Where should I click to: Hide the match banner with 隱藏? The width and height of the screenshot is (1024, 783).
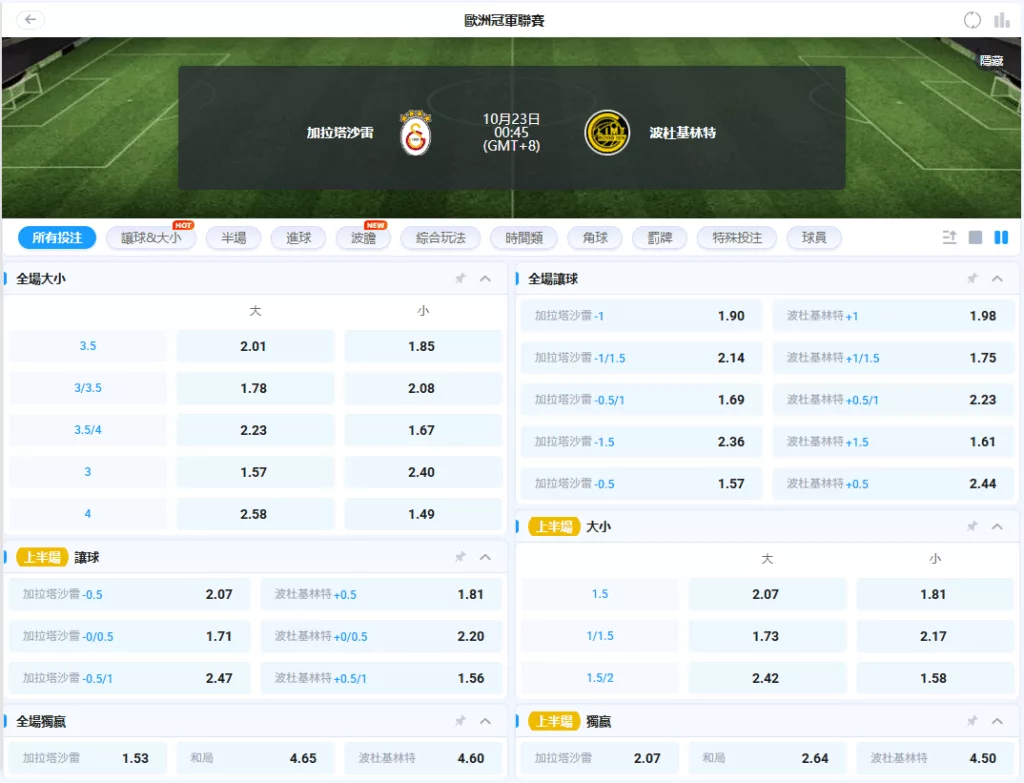click(x=991, y=60)
